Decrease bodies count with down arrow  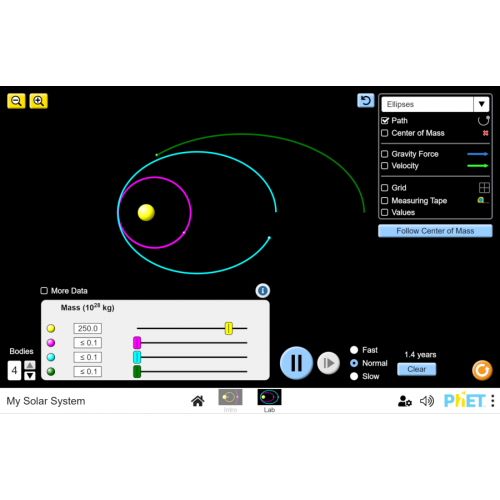pyautogui.click(x=30, y=376)
